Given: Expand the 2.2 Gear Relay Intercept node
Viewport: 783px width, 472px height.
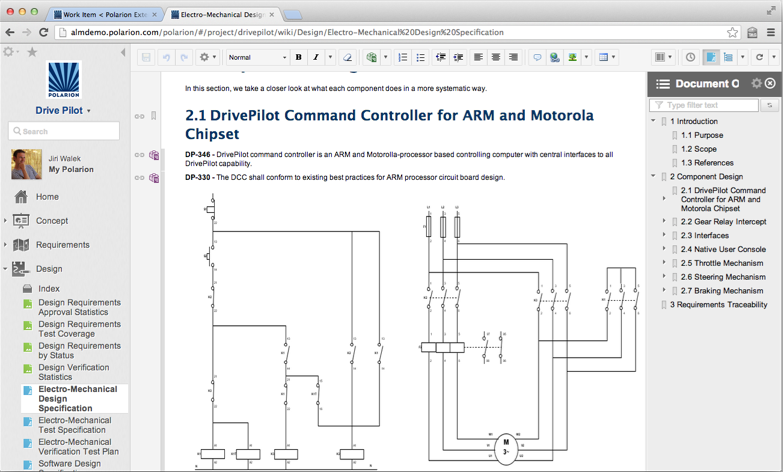Looking at the screenshot, I should coord(664,220).
